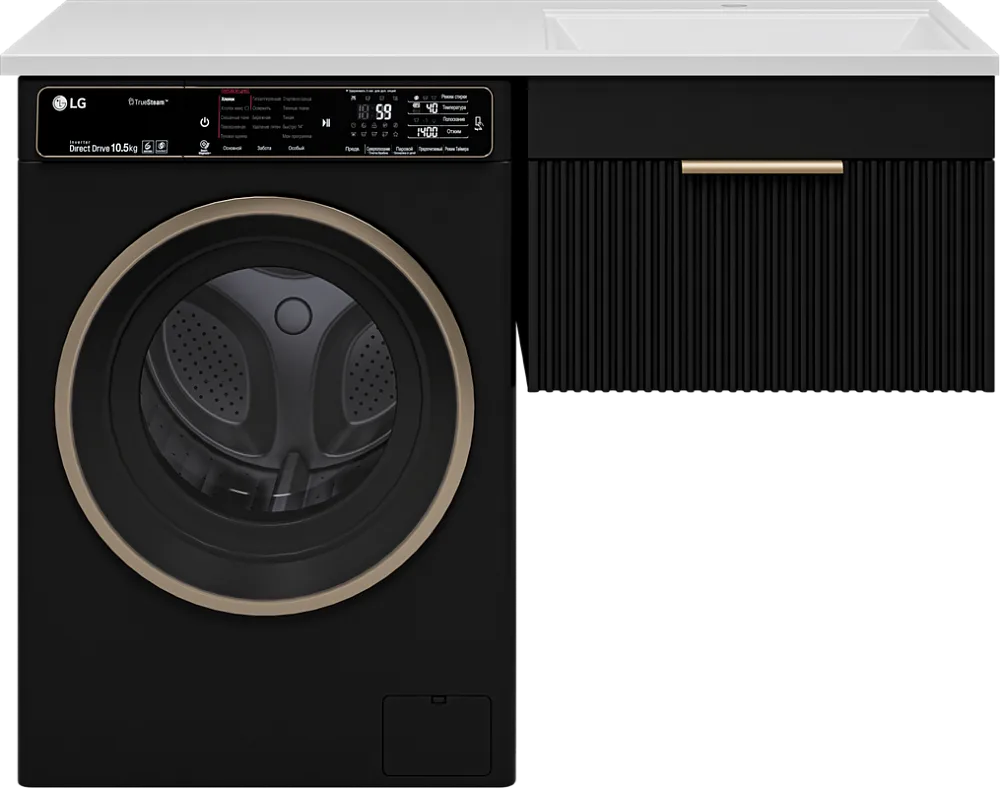Image resolution: width=1000 pixels, height=788 pixels.
Task: Tap the remote start phone icon
Action: [x=479, y=123]
